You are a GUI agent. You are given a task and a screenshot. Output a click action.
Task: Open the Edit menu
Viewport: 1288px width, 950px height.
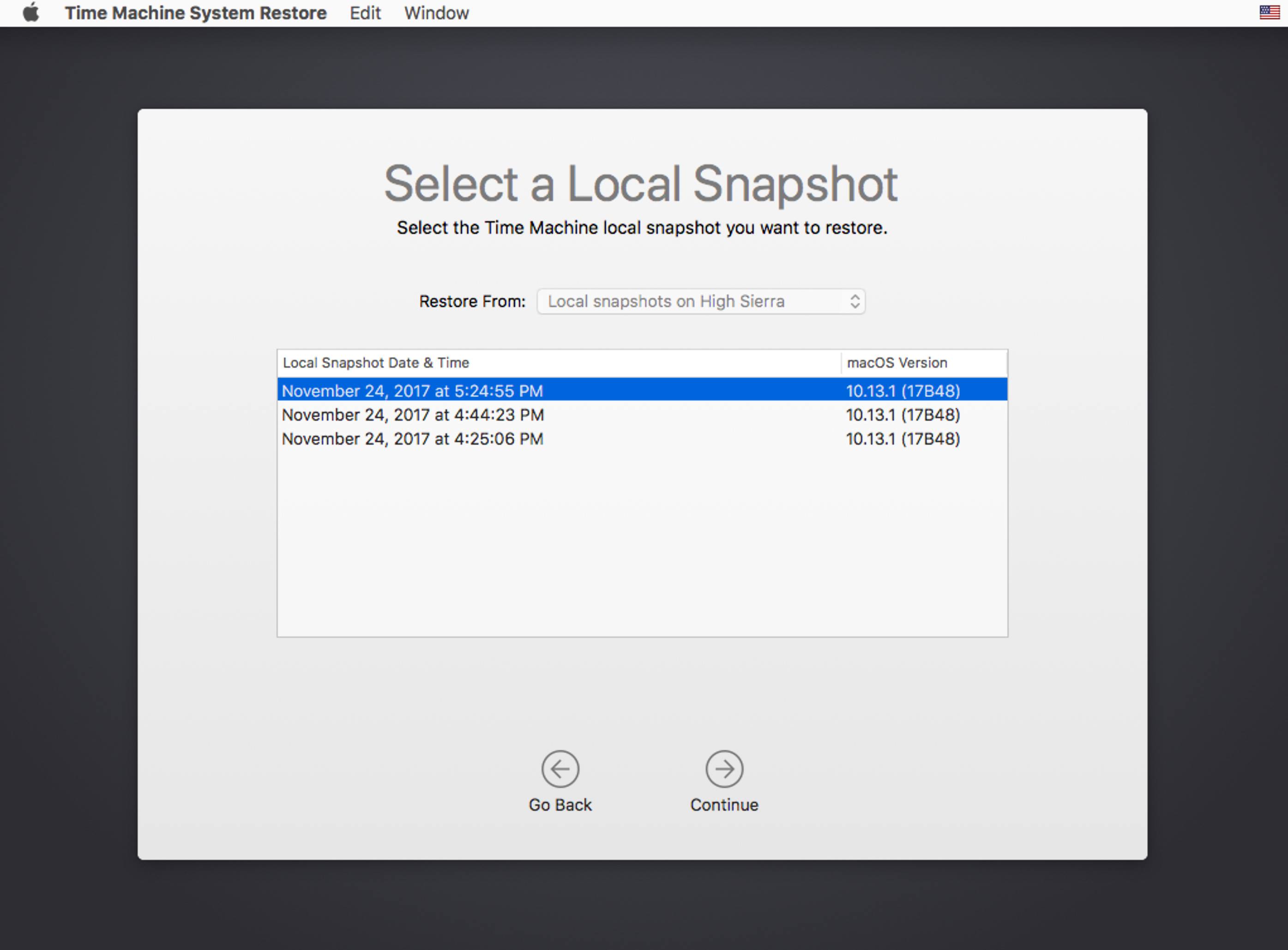[x=365, y=12]
